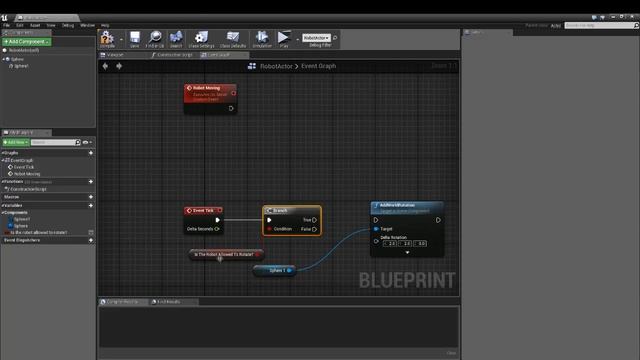Select Robot Moving in the EventGraph tree

(27, 174)
